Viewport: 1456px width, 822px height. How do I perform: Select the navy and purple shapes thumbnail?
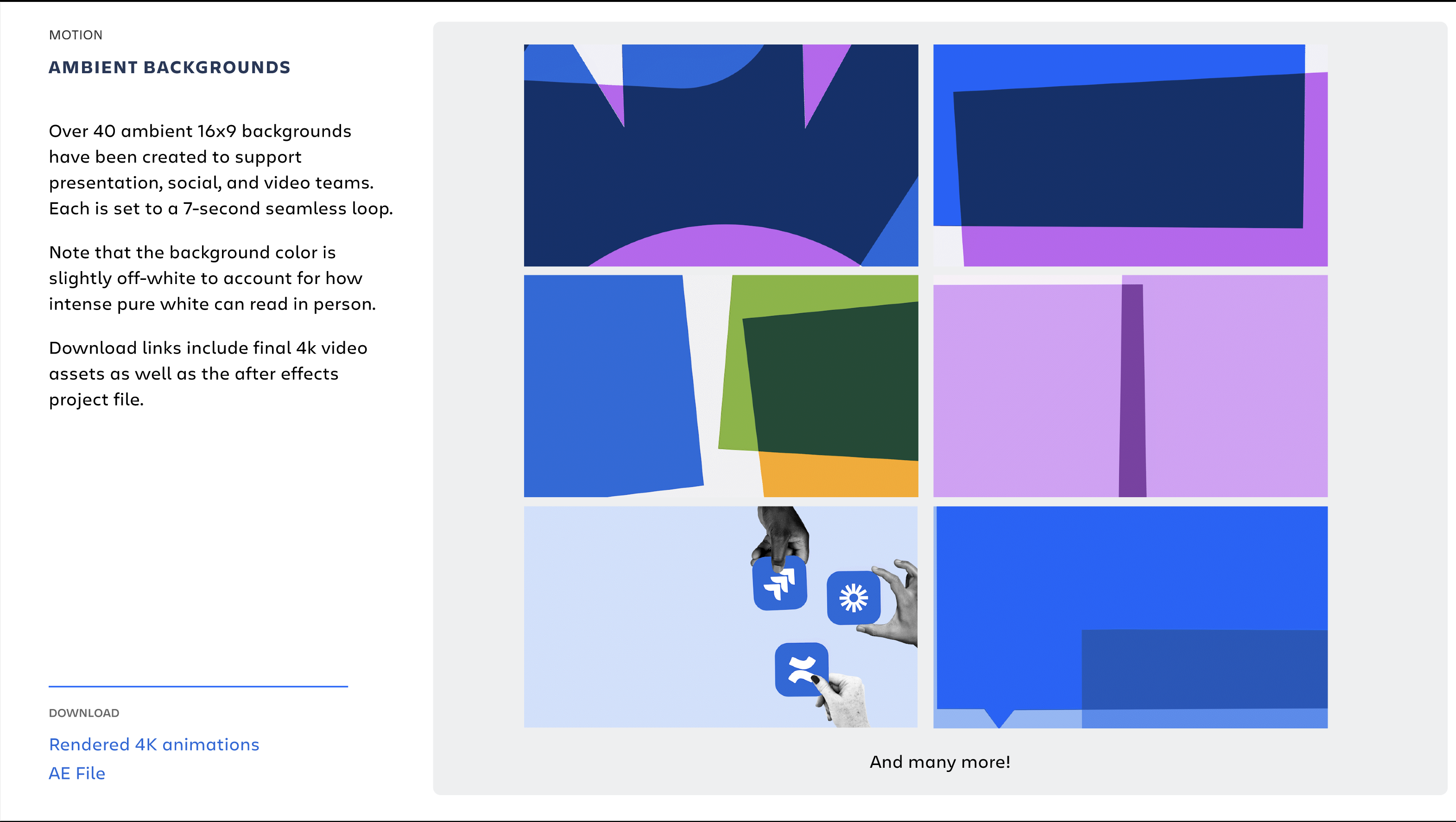click(x=721, y=156)
